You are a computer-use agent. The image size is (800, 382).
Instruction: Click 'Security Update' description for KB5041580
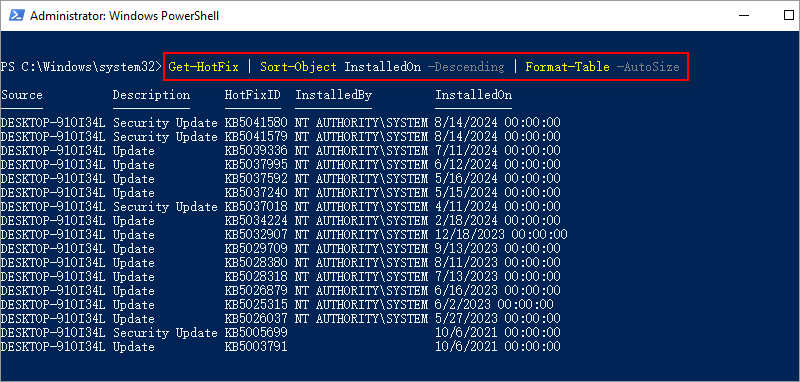165,123
